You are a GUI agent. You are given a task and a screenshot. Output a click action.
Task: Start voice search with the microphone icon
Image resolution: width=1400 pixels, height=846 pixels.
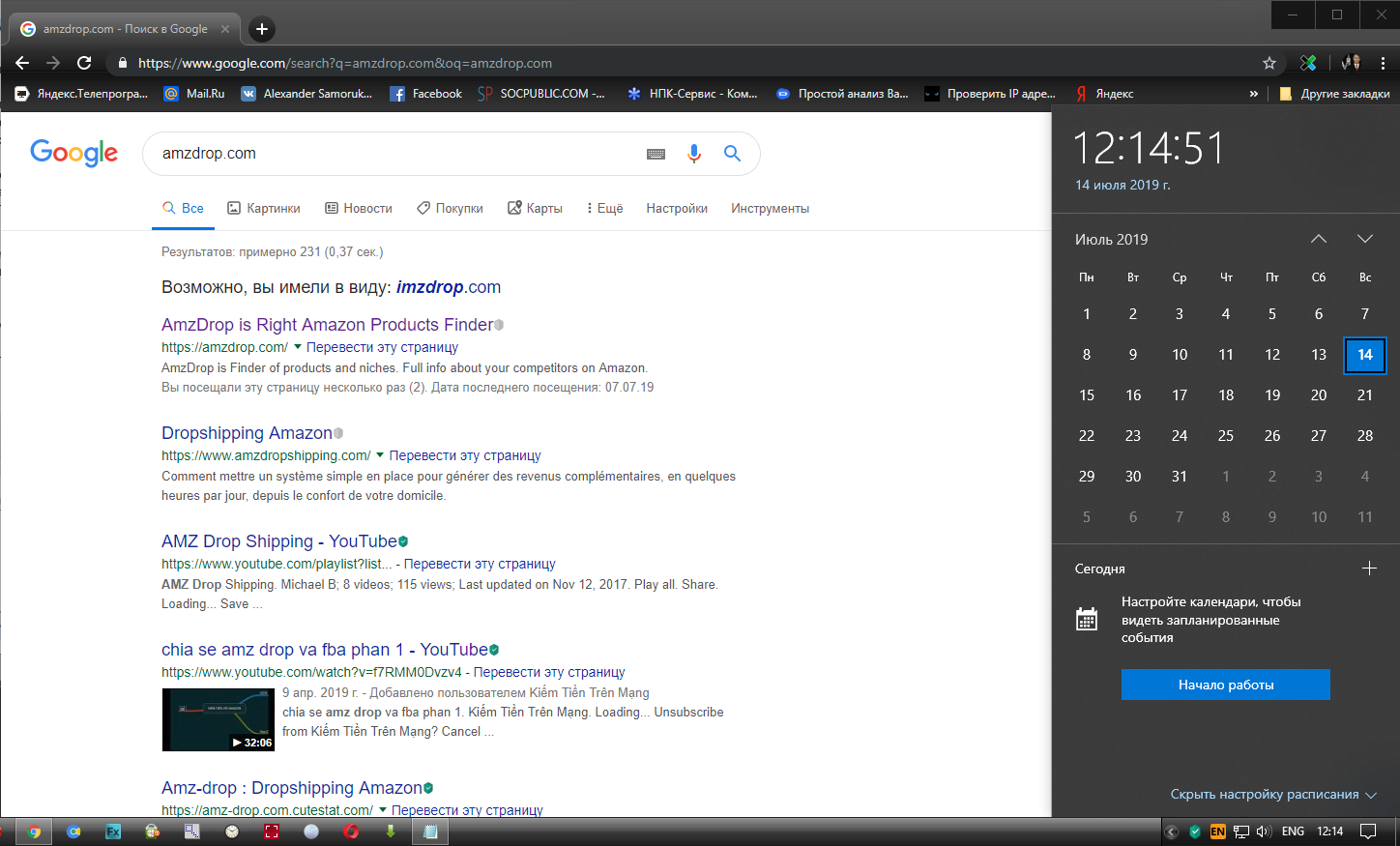pos(693,154)
